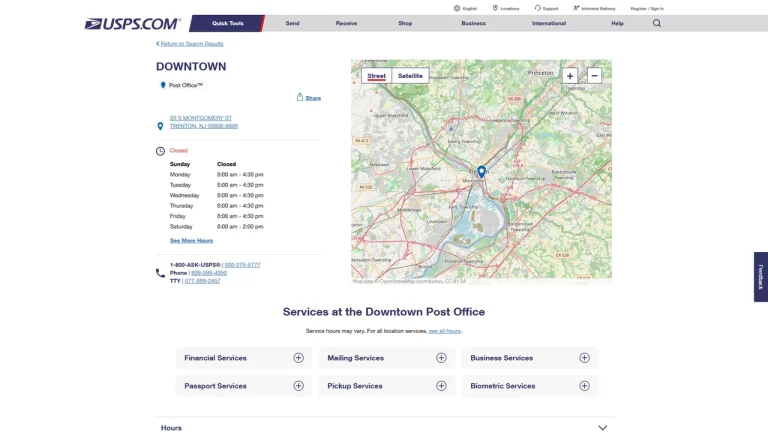Zoom out the map with minus button
The height and width of the screenshot is (432, 768).
click(x=594, y=76)
